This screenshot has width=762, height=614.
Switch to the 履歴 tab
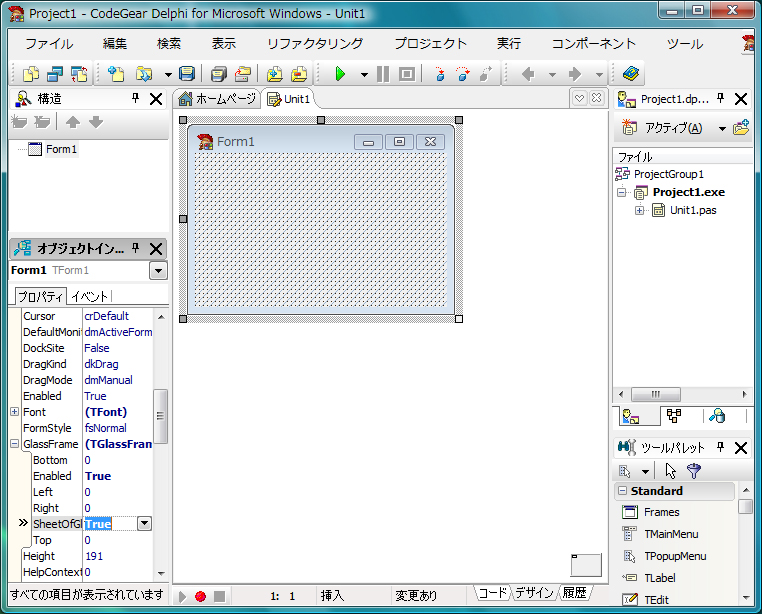[x=574, y=593]
